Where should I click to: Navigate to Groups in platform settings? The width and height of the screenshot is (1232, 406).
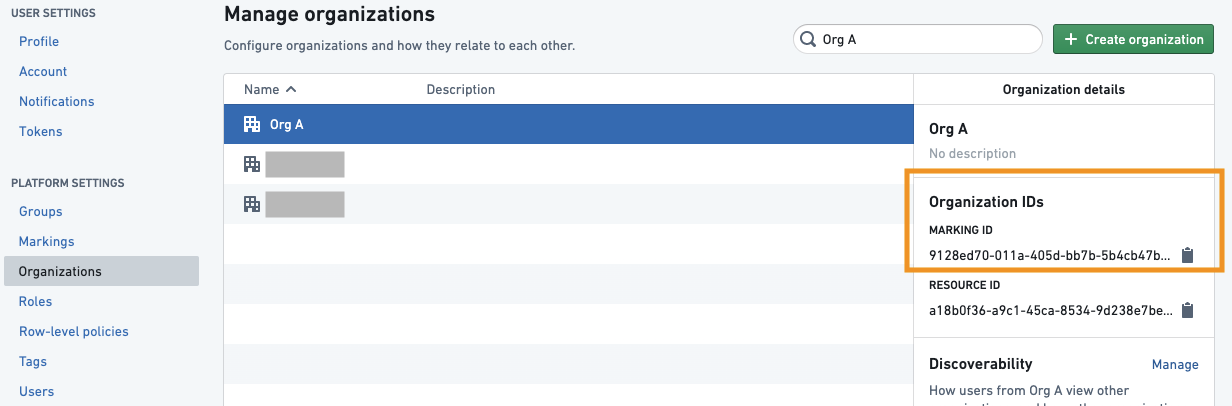40,211
